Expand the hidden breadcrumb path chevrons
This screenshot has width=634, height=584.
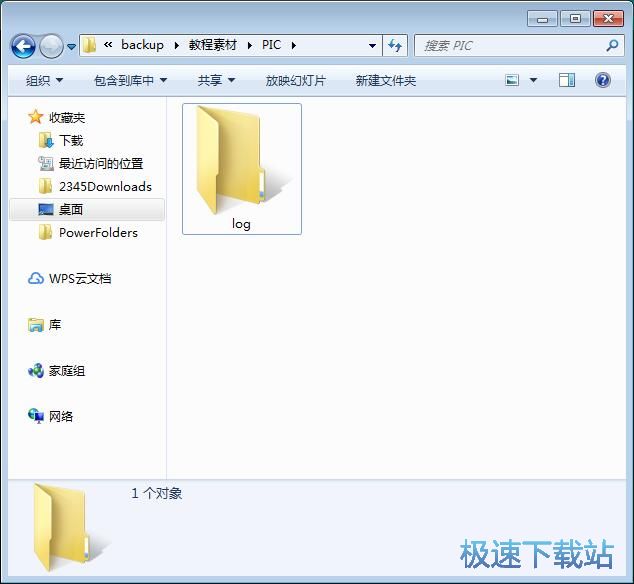[108, 45]
